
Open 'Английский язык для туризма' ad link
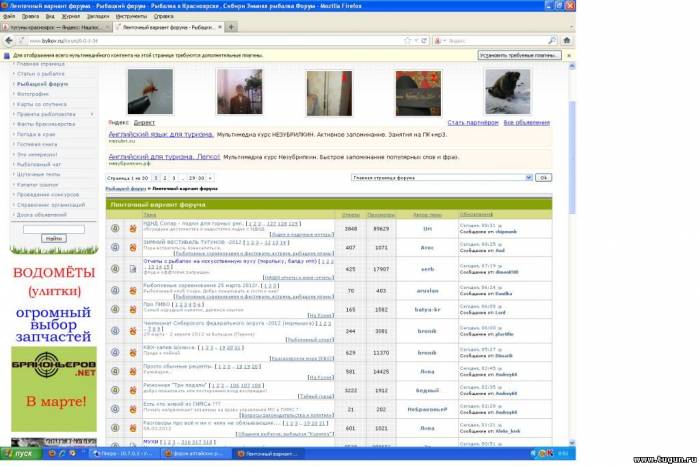click(161, 134)
